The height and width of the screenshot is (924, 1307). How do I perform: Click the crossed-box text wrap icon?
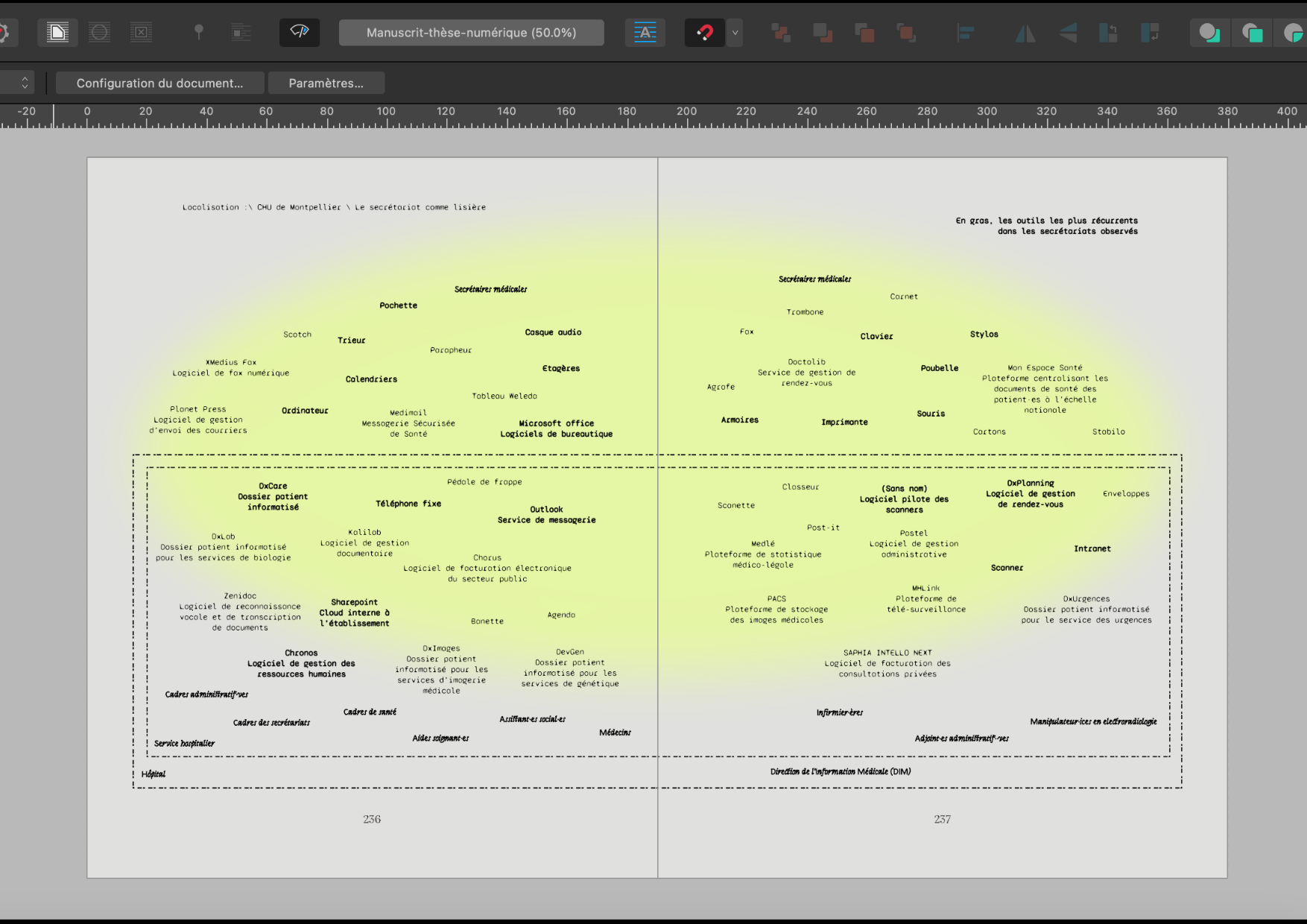tap(141, 32)
